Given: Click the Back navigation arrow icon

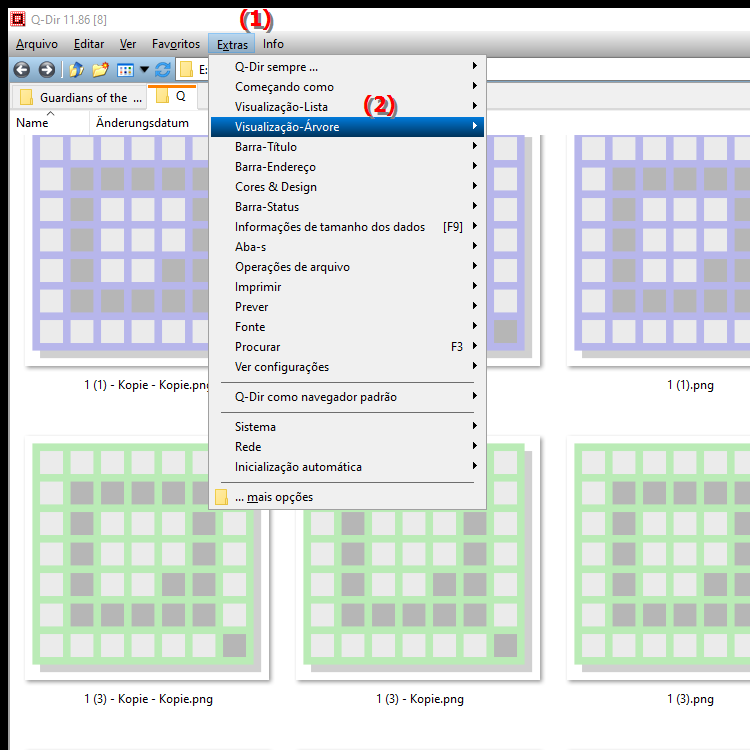Looking at the screenshot, I should (22, 70).
